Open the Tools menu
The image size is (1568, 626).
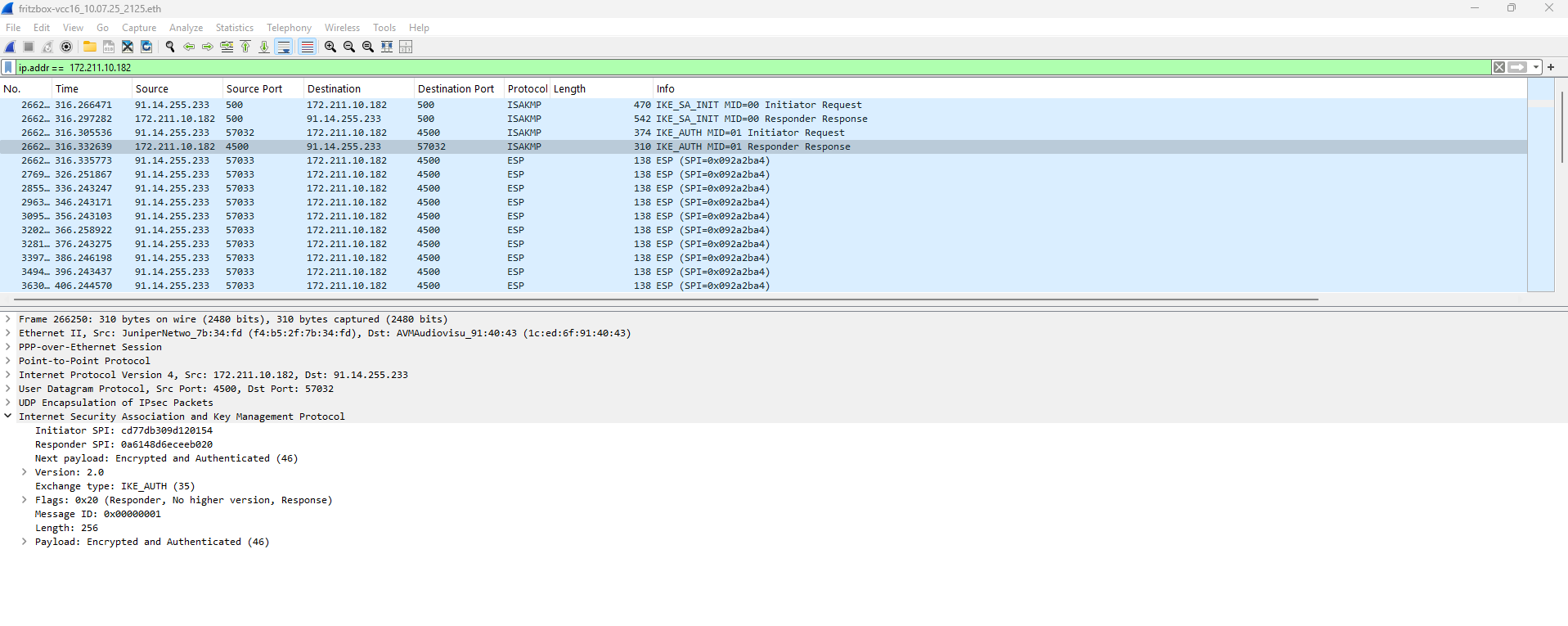pos(384,27)
